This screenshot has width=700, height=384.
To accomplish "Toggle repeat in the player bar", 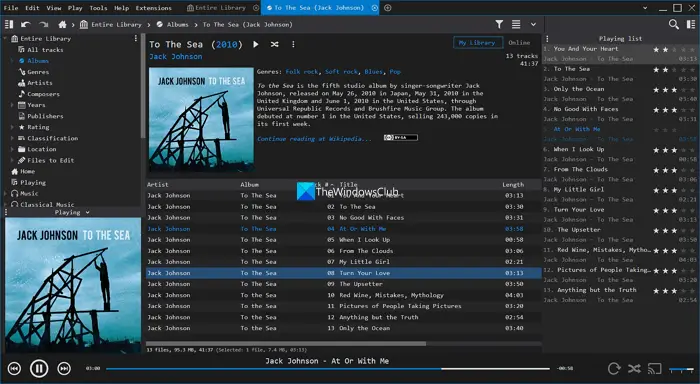I will click(x=614, y=368).
